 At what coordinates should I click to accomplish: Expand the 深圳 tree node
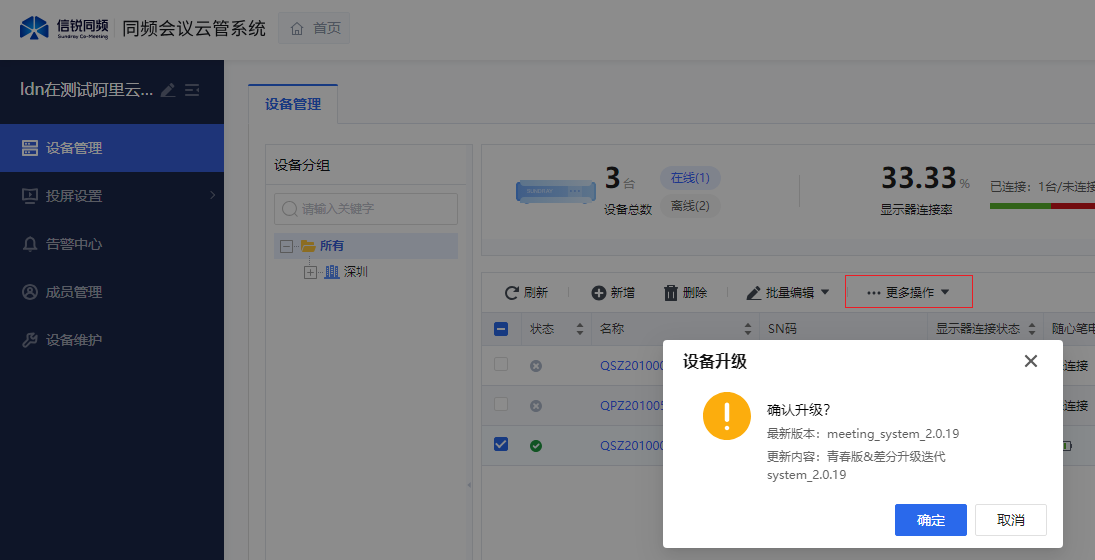pyautogui.click(x=310, y=272)
